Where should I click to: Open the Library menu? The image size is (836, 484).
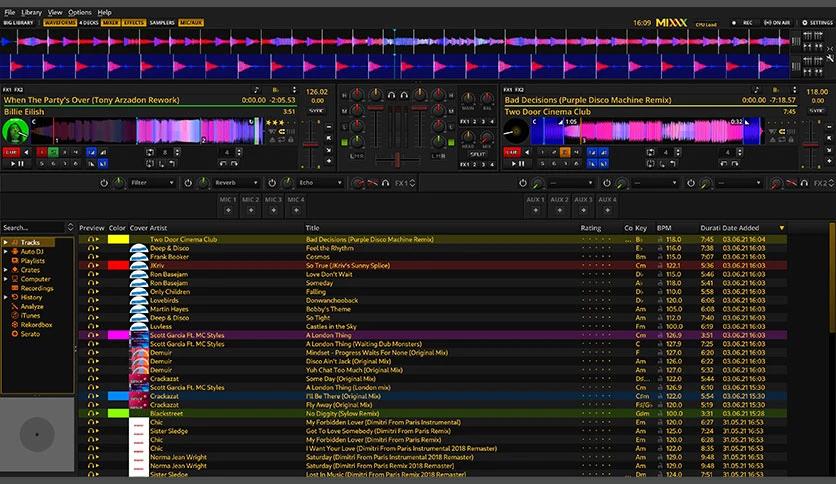tap(31, 12)
